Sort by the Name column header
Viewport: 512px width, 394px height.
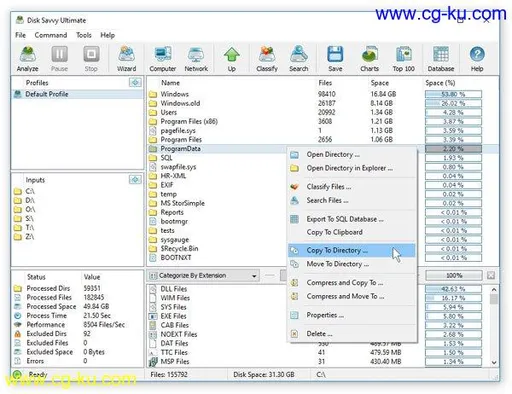click(x=171, y=83)
